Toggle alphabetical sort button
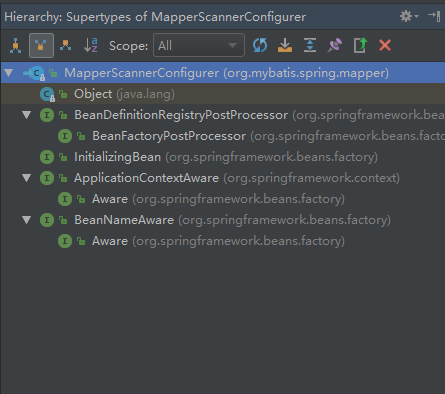This screenshot has width=445, height=394. (x=90, y=45)
